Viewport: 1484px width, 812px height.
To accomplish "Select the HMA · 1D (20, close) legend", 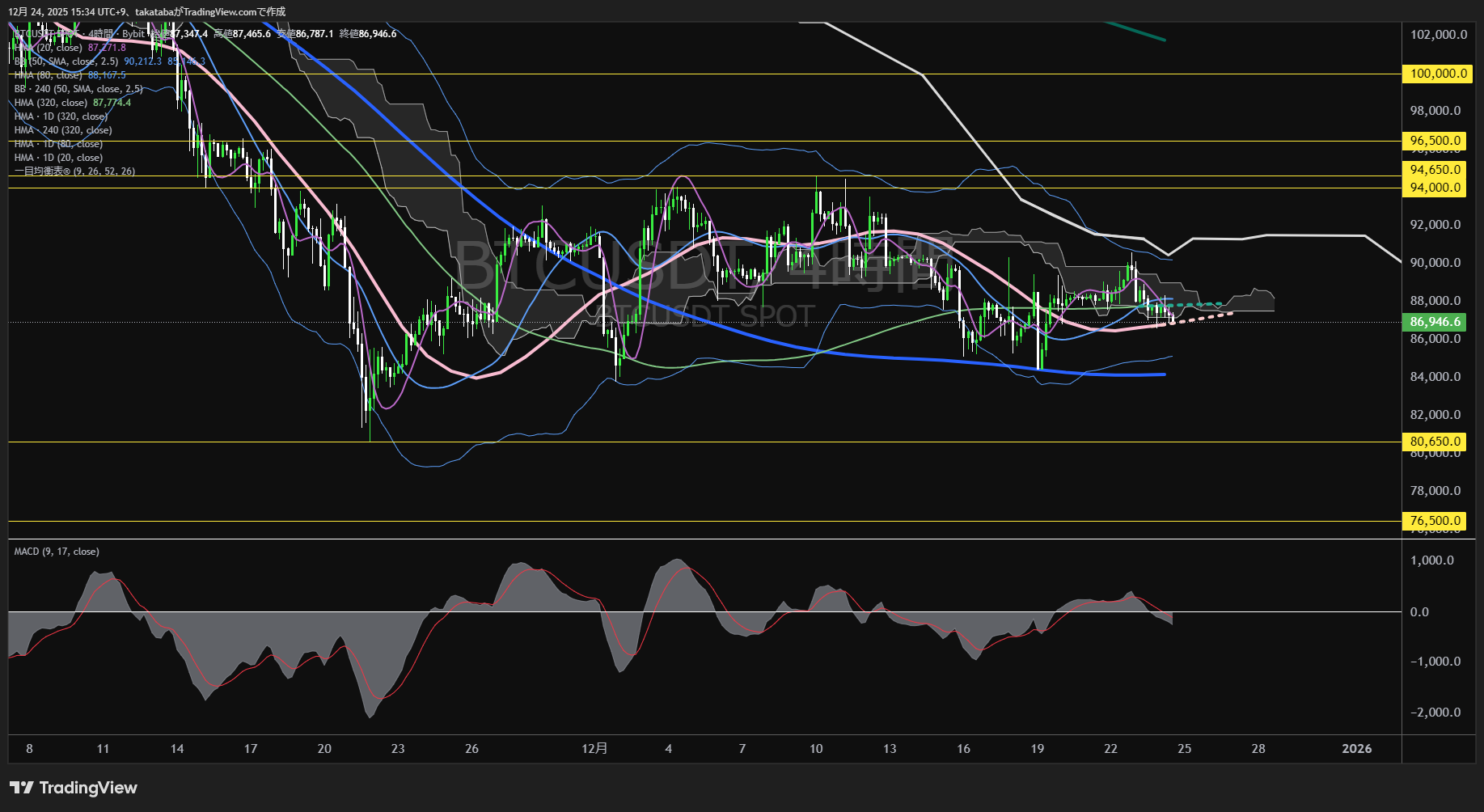I will (58, 158).
